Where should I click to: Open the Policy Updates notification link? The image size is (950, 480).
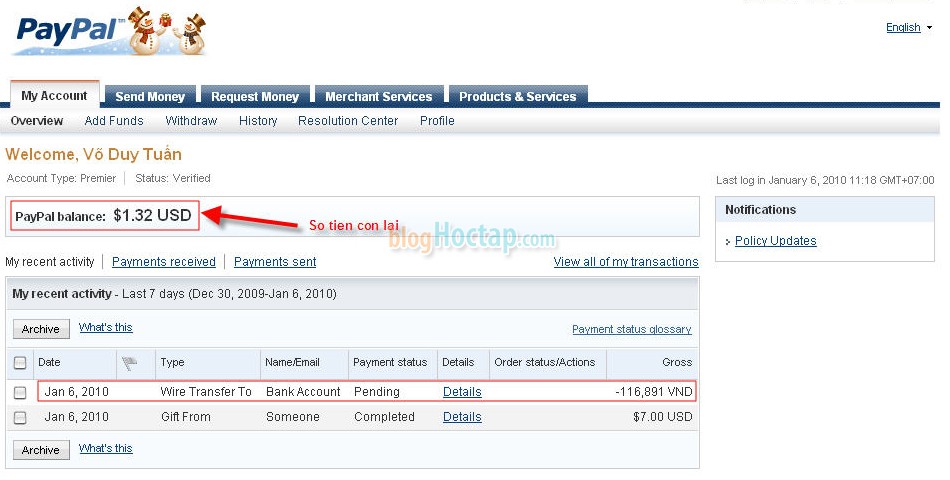[776, 241]
